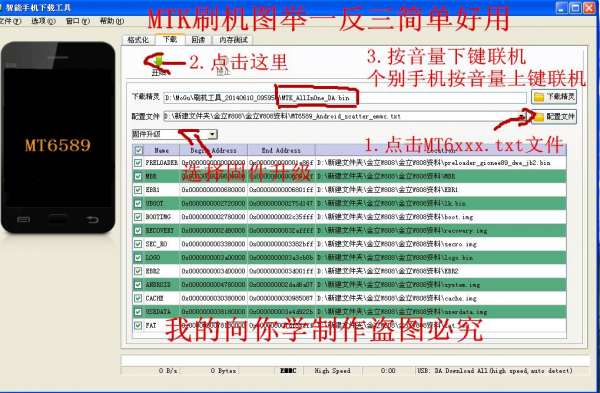Open the 文件 menu
Viewport: 600px width, 393px height.
pos(10,21)
